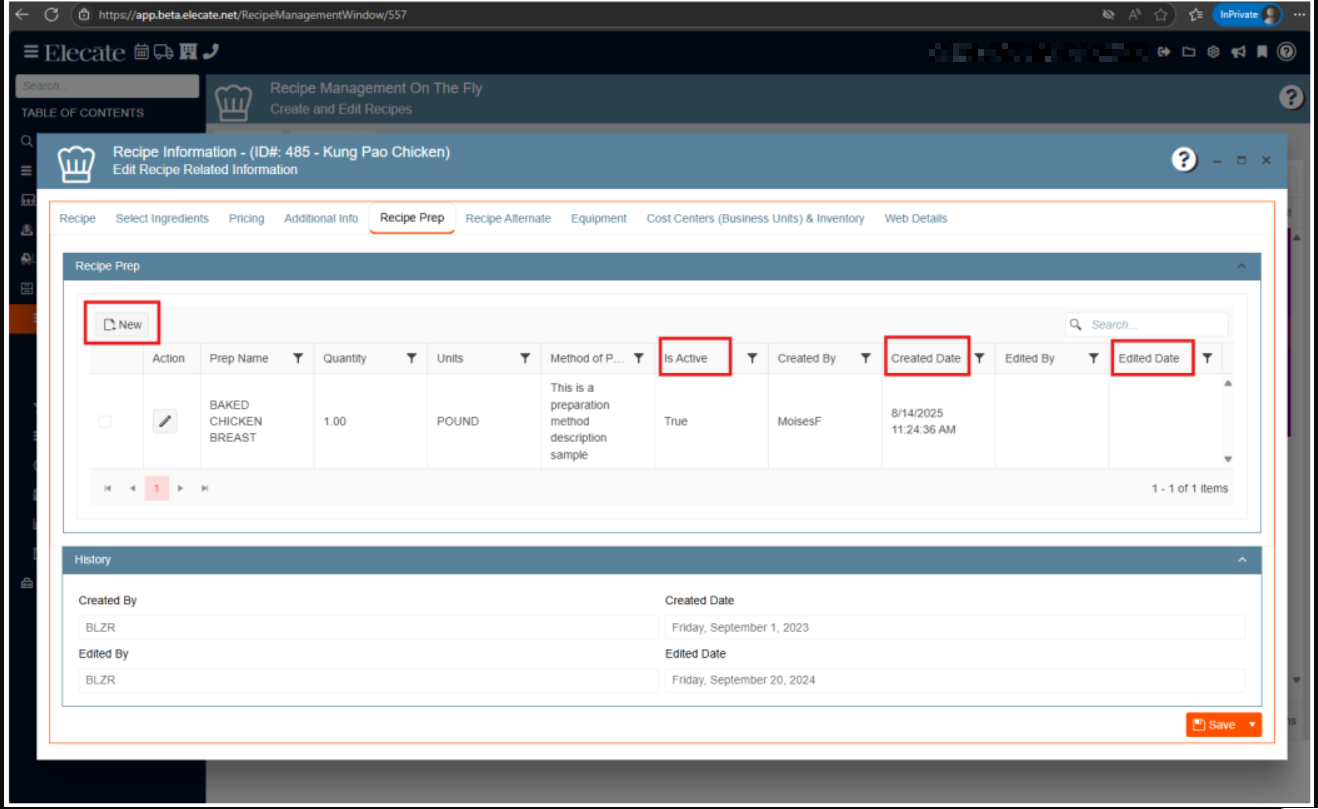1318x809 pixels.
Task: Click the help icon in Recipe Information header
Action: (x=1184, y=160)
